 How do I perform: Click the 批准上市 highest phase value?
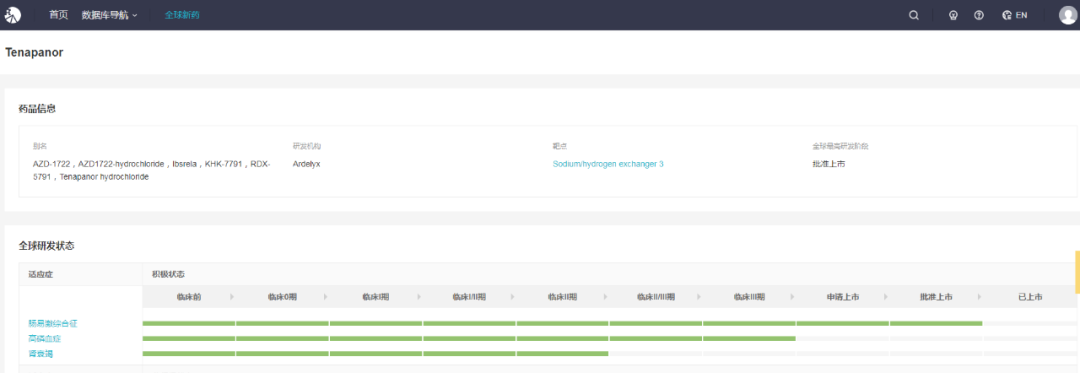click(x=829, y=164)
